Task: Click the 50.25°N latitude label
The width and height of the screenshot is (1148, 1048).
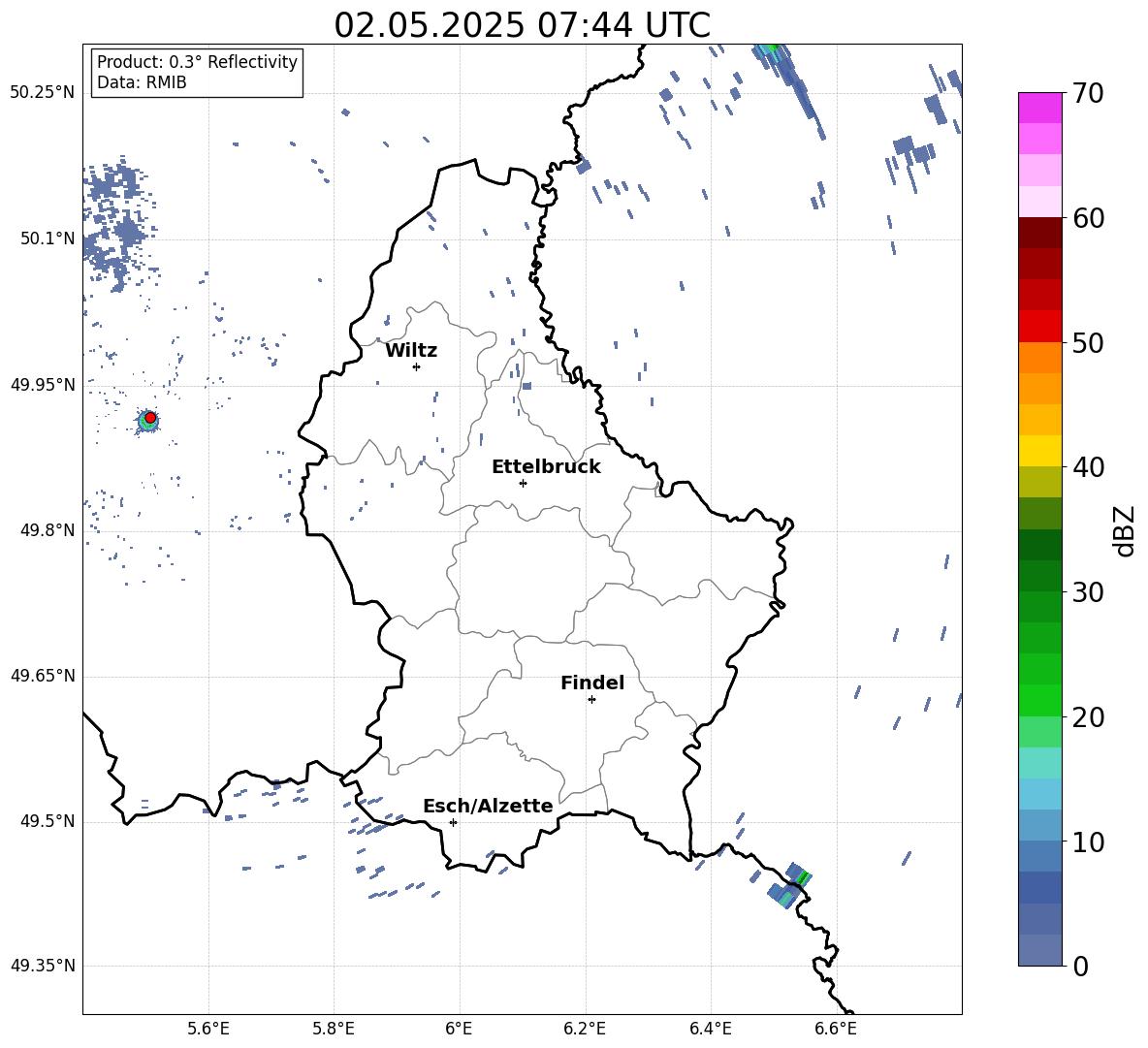Action: click(x=43, y=93)
